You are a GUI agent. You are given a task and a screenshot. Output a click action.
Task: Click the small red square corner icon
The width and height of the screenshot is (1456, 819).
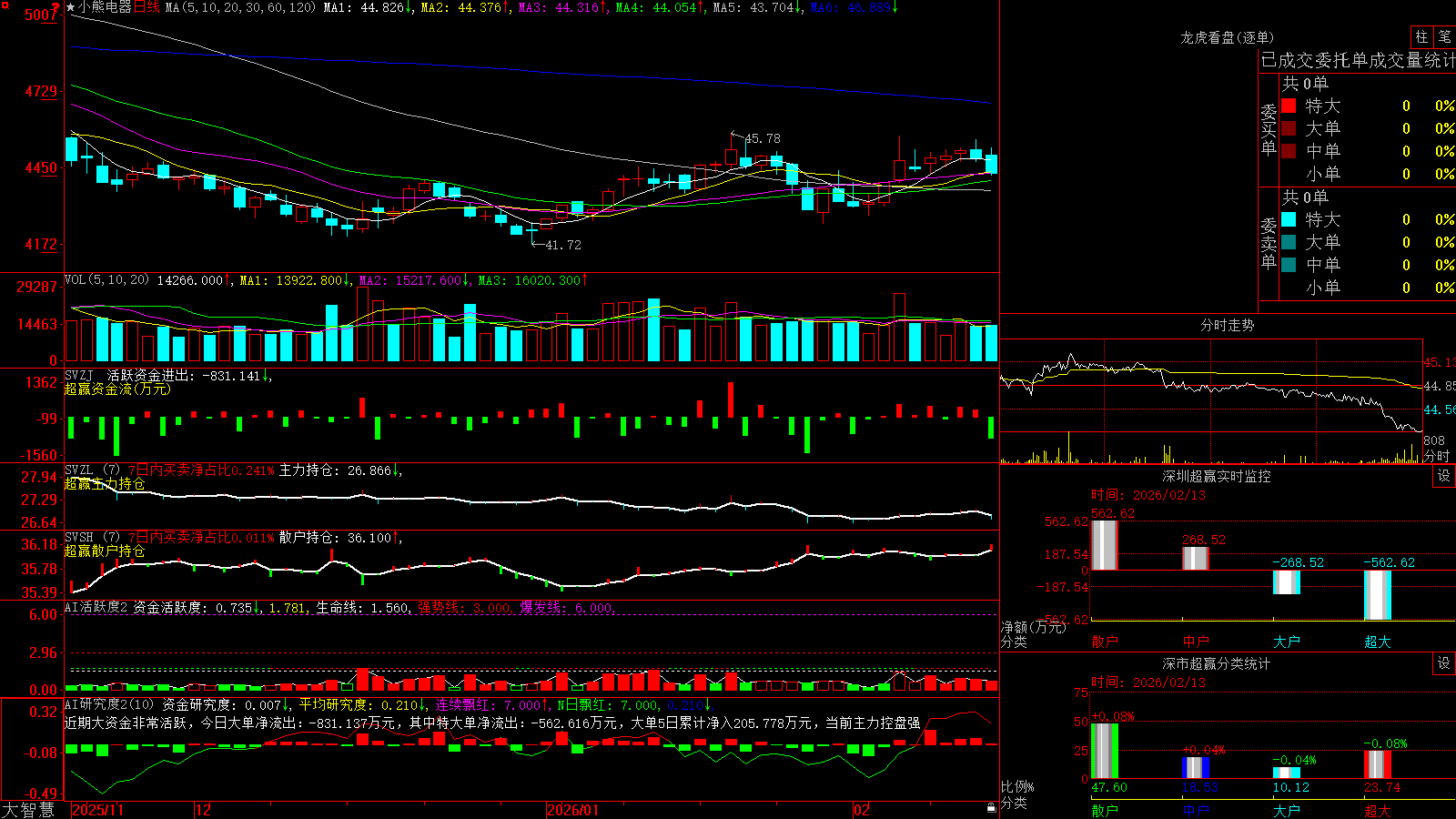point(5,5)
